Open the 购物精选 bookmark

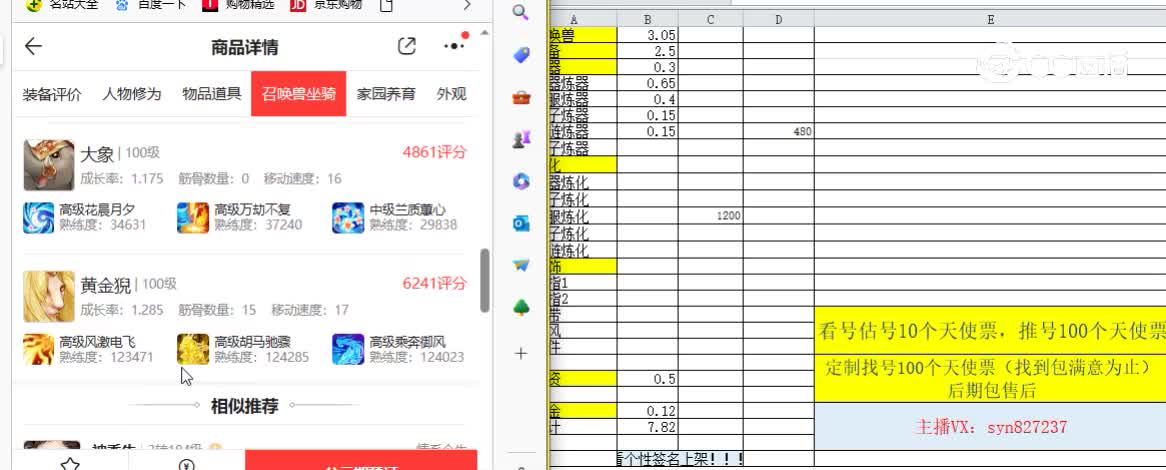pyautogui.click(x=238, y=5)
